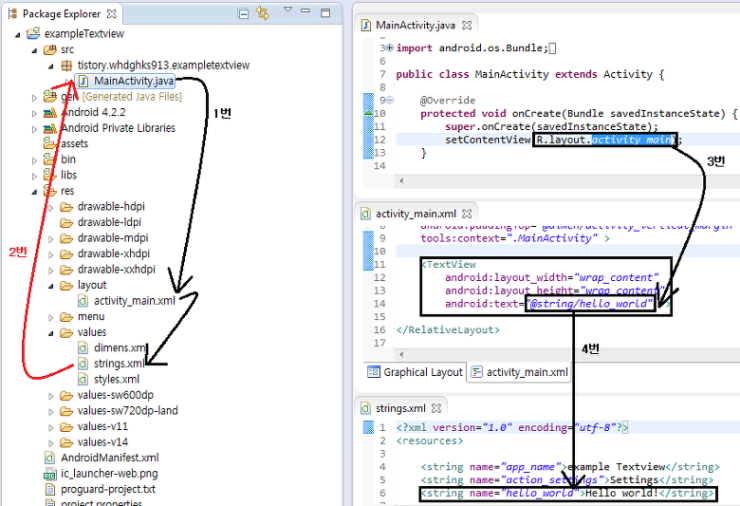Expand the gen folder
The image size is (740, 506).
pyautogui.click(x=34, y=98)
